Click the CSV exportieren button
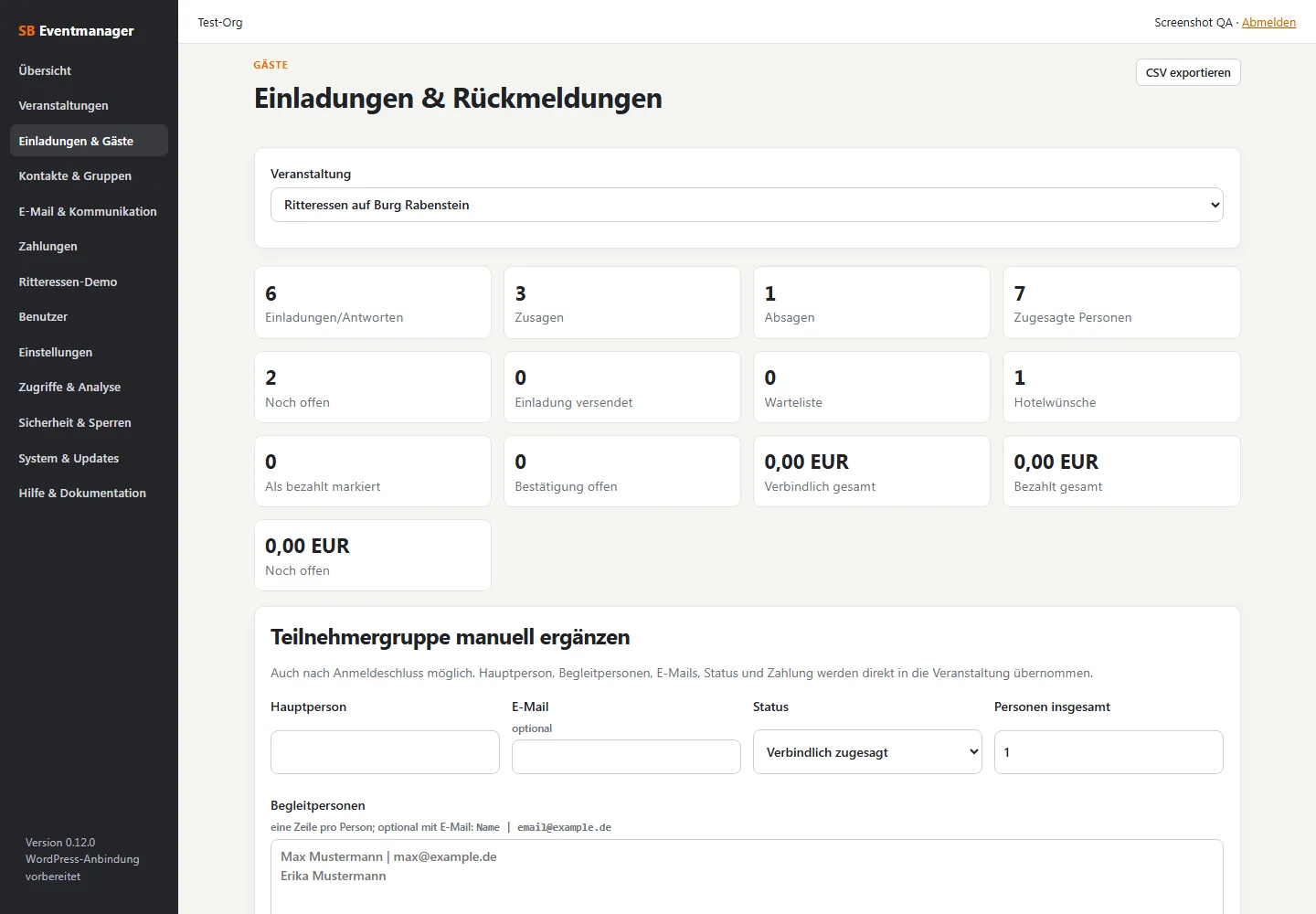The image size is (1316, 914). click(1188, 72)
